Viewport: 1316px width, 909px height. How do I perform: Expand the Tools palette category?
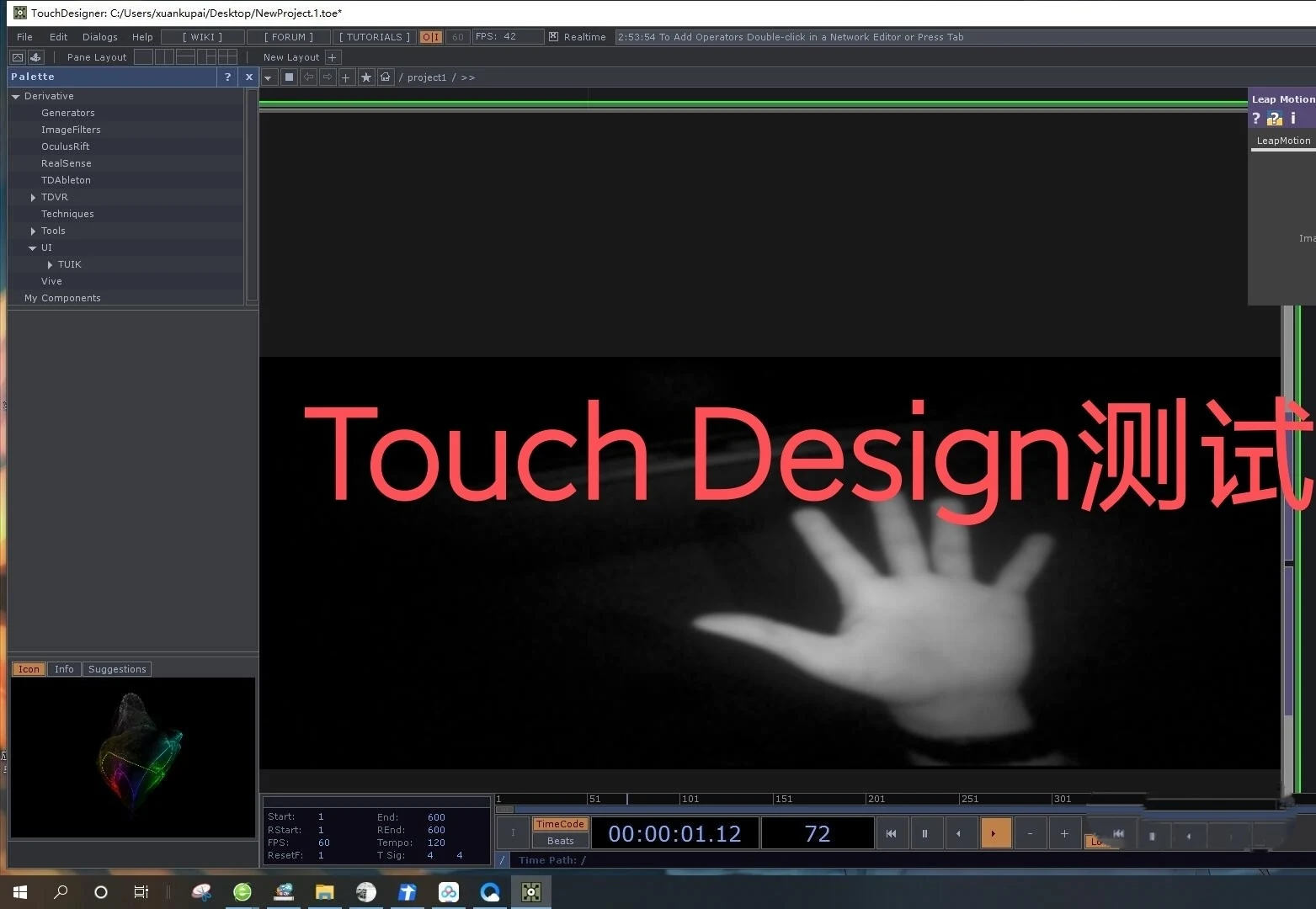[x=33, y=230]
